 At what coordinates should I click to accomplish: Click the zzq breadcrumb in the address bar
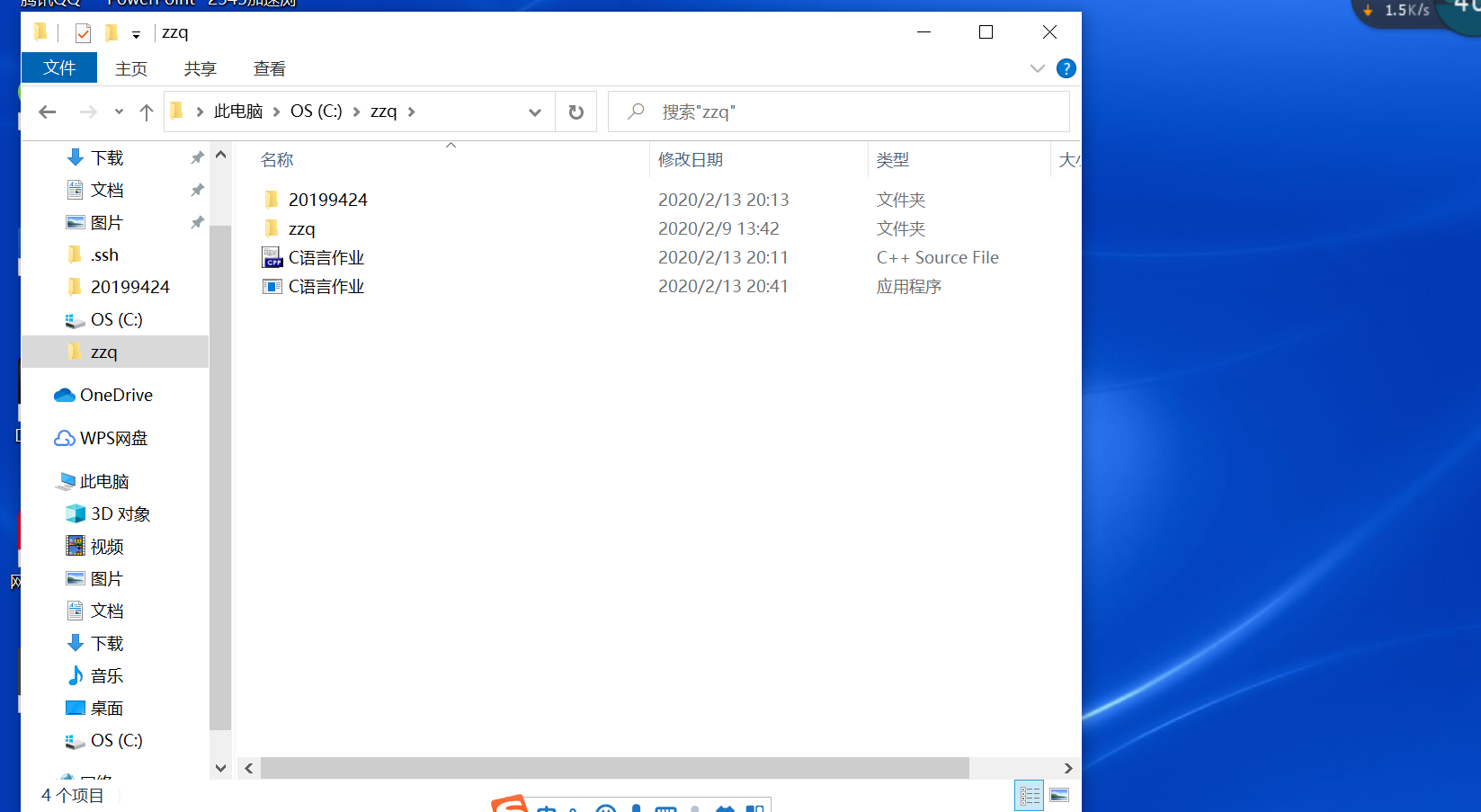(384, 112)
